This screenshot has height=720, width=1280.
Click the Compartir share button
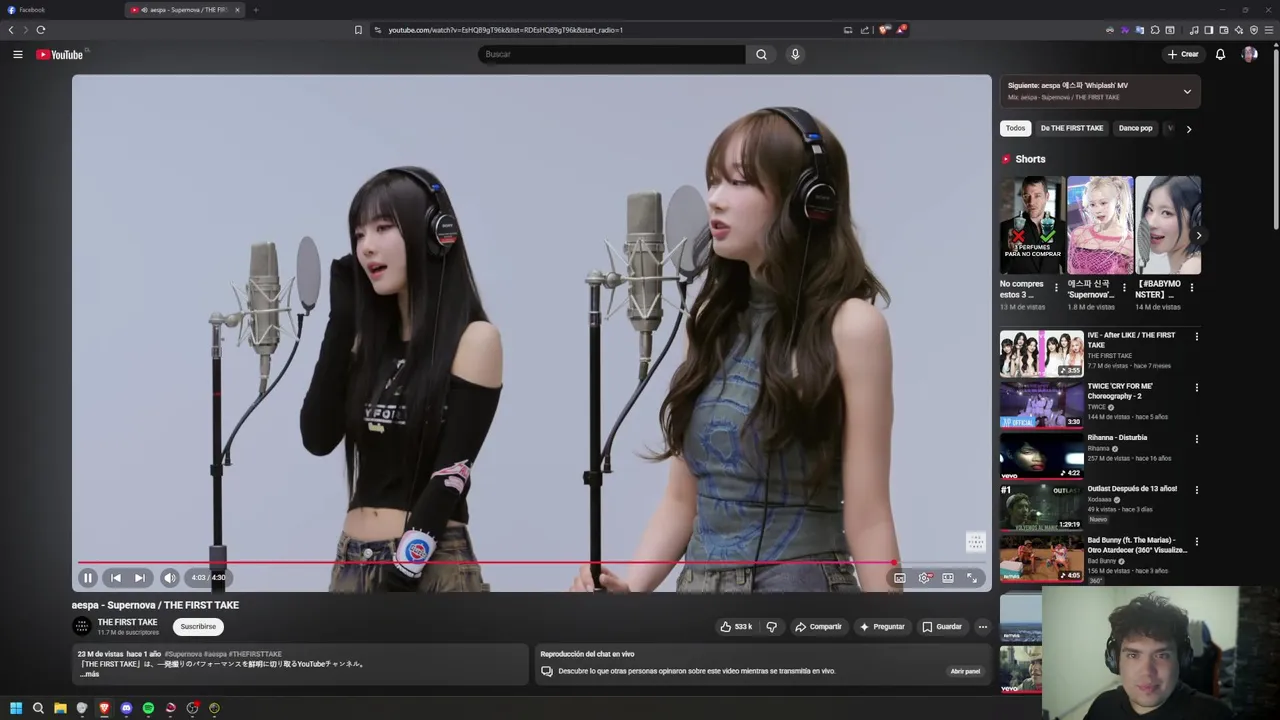818,627
